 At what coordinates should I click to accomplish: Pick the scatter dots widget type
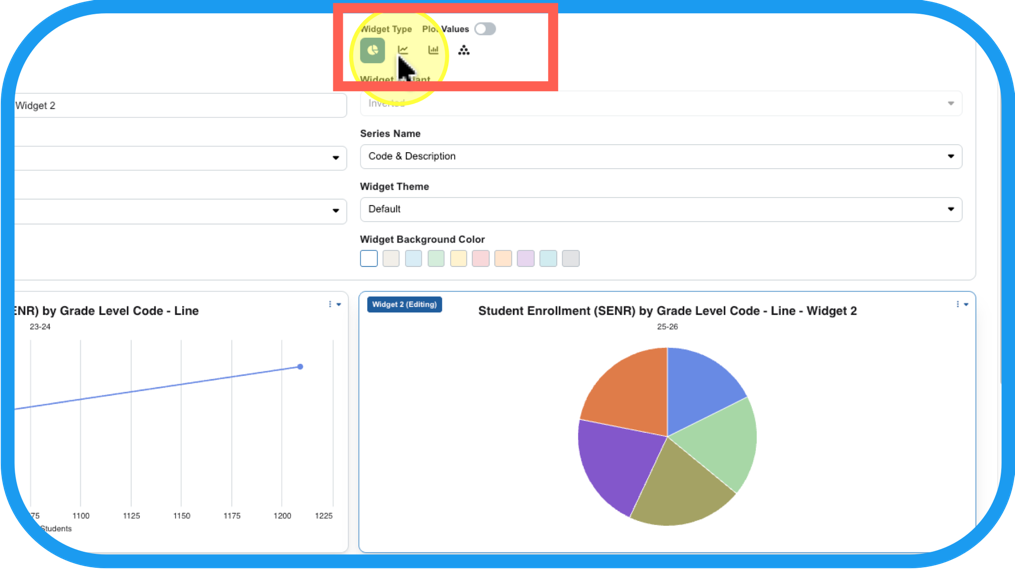tap(464, 50)
